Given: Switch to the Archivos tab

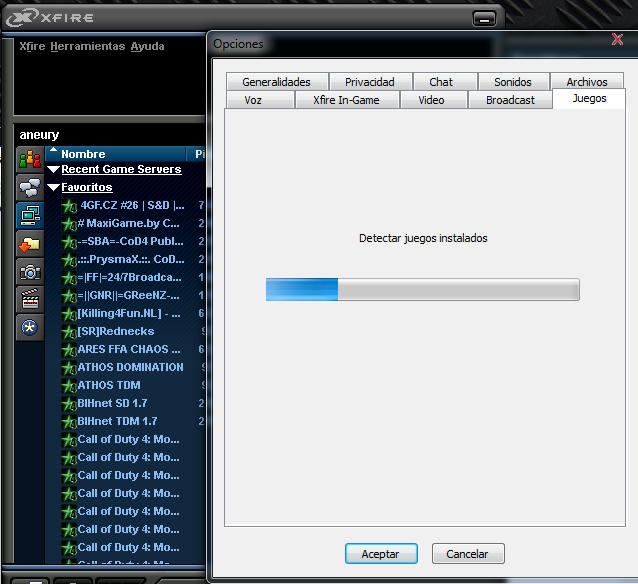Looking at the screenshot, I should click(x=587, y=82).
